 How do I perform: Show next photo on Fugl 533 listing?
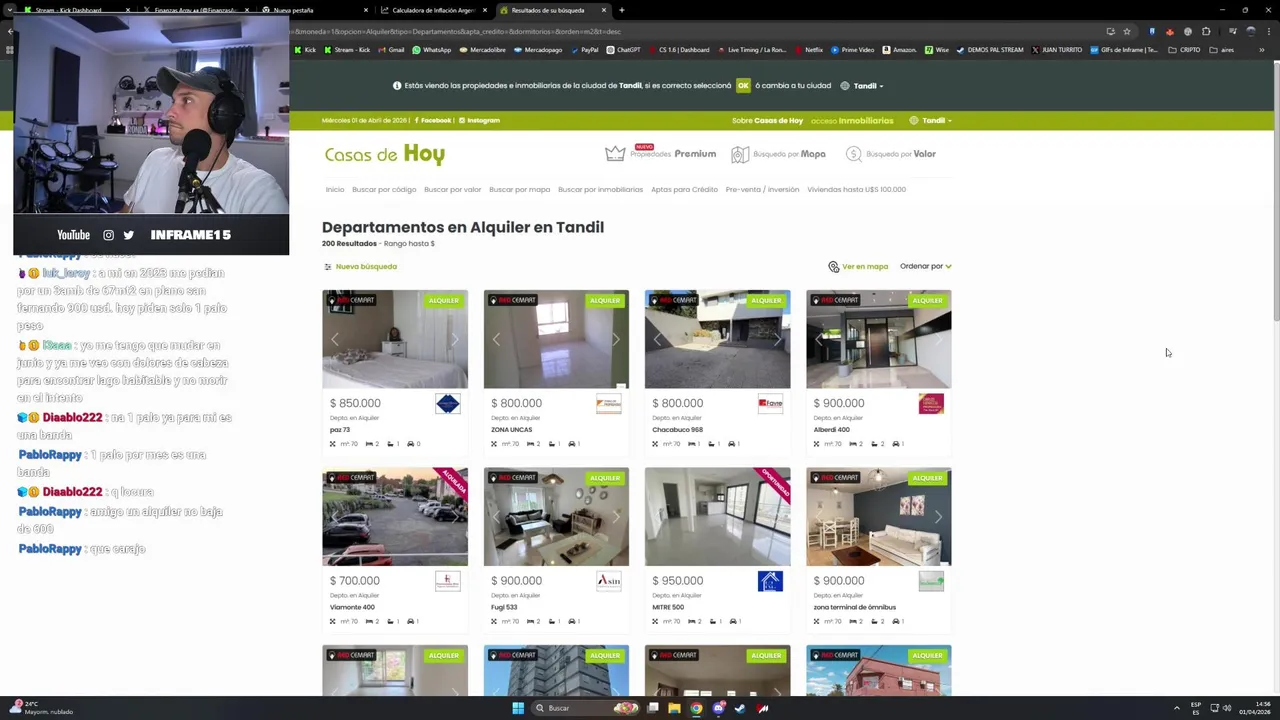616,517
